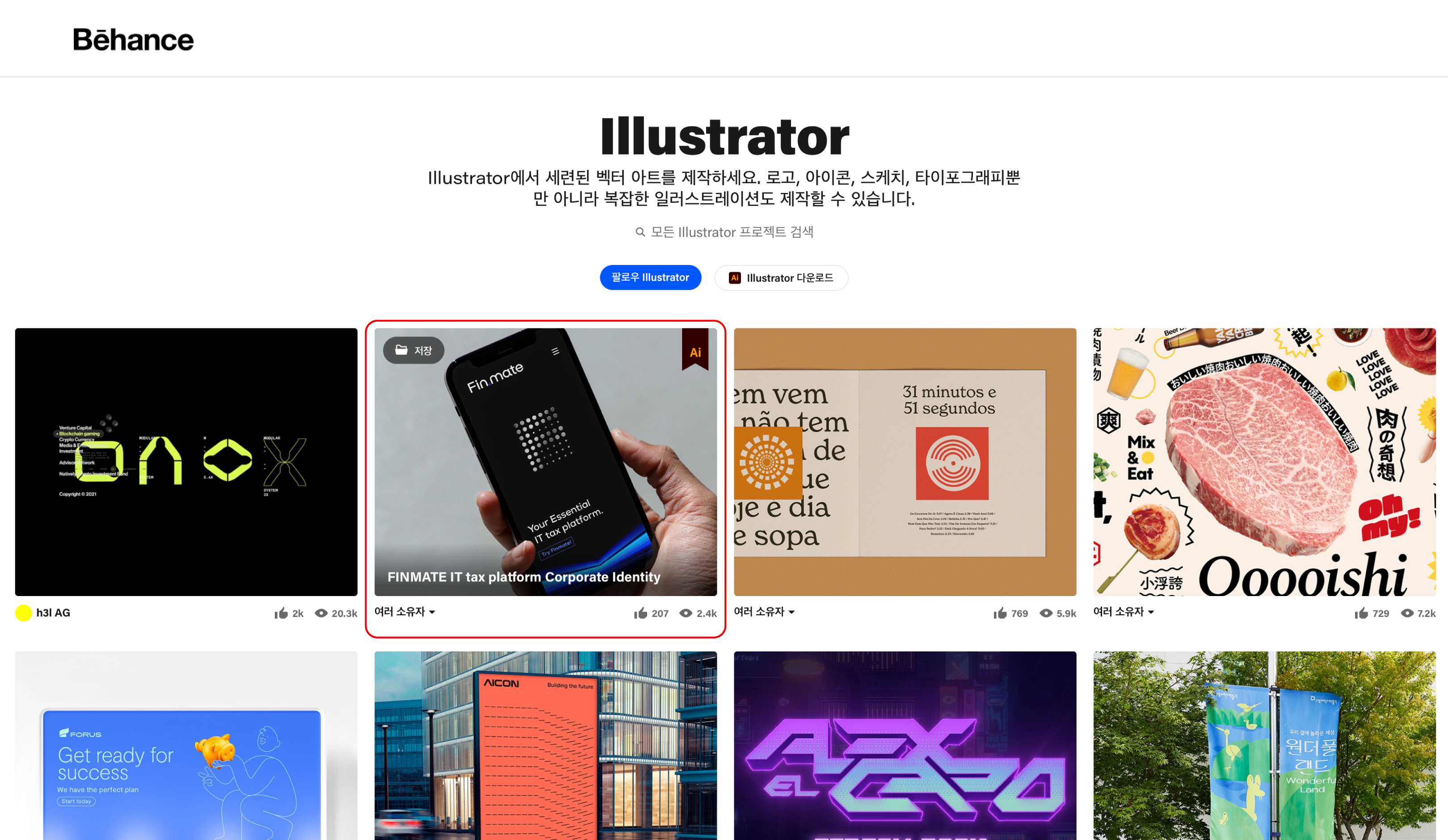Click the blue 팔로우 Illustrator button

(650, 277)
